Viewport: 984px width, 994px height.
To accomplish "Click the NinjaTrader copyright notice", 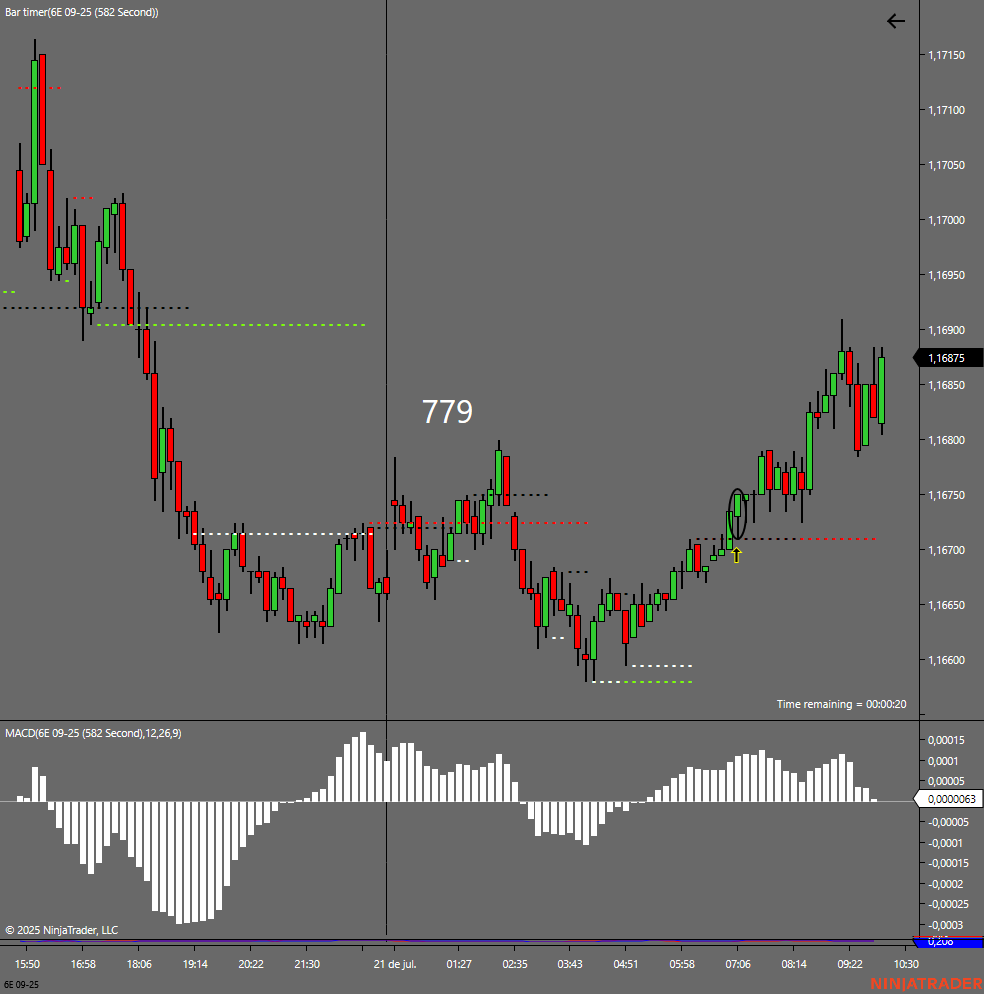I will pos(62,930).
